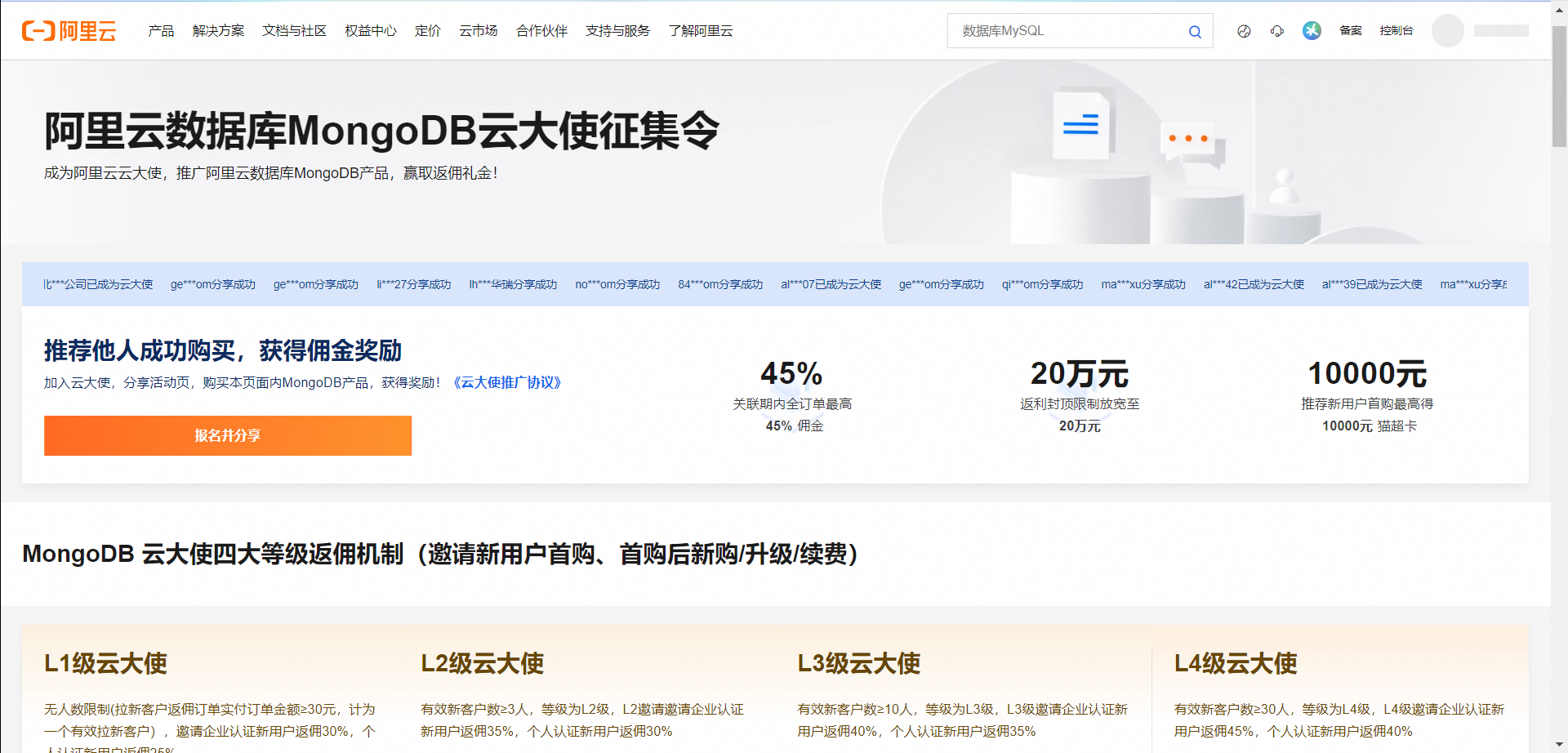Click the ticker entry no***om分享成功
This screenshot has width=1568, height=753.
pos(617,284)
